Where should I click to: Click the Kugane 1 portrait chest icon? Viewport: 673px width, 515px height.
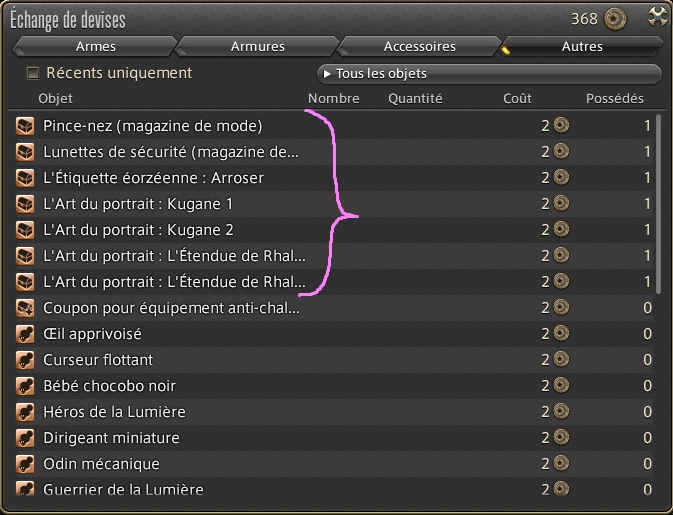25,204
